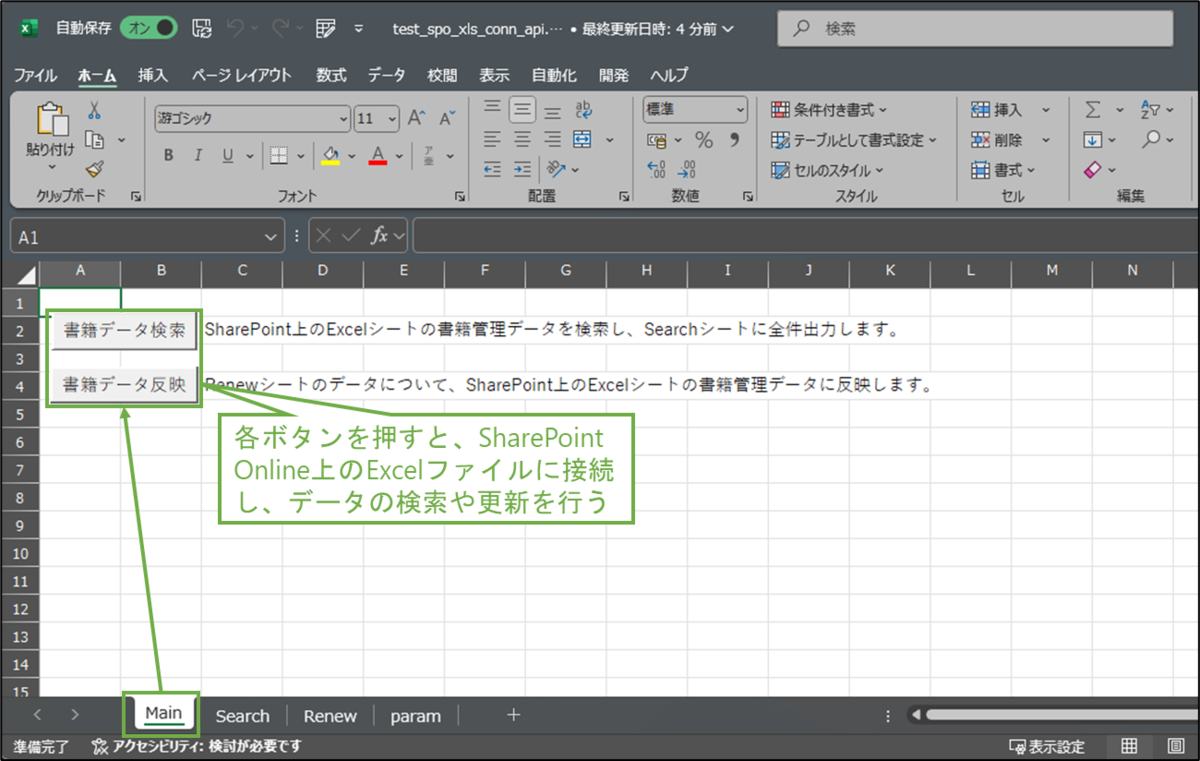Increase indent in alignment group

pos(522,169)
